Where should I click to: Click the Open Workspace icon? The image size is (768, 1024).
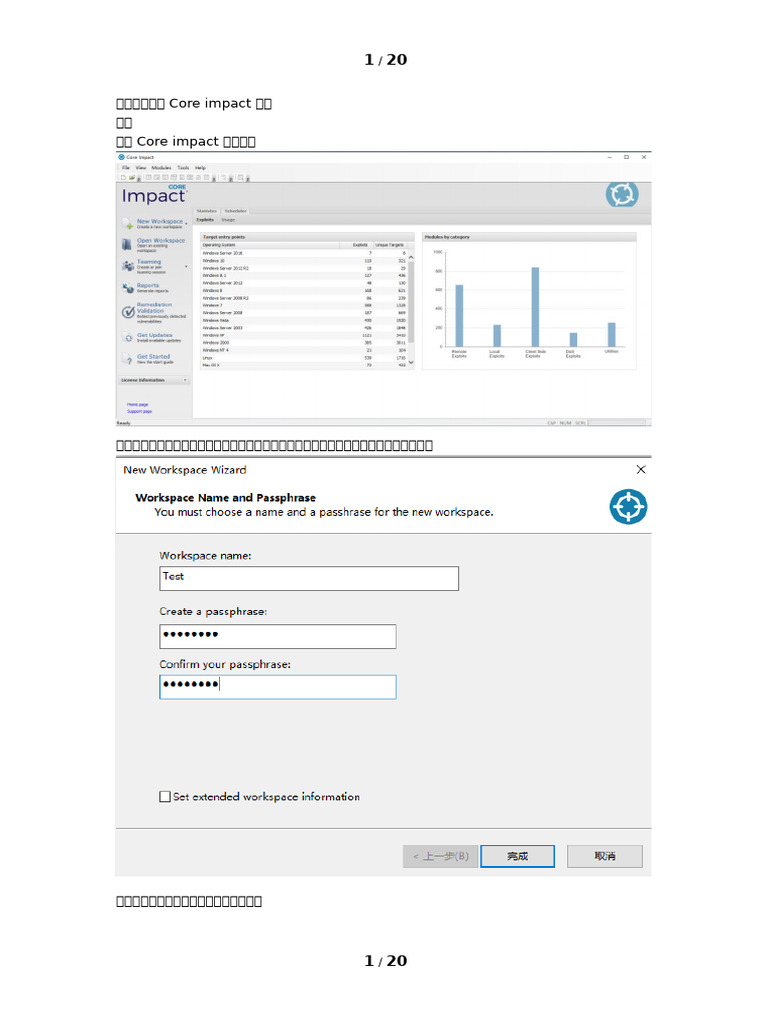coord(127,245)
